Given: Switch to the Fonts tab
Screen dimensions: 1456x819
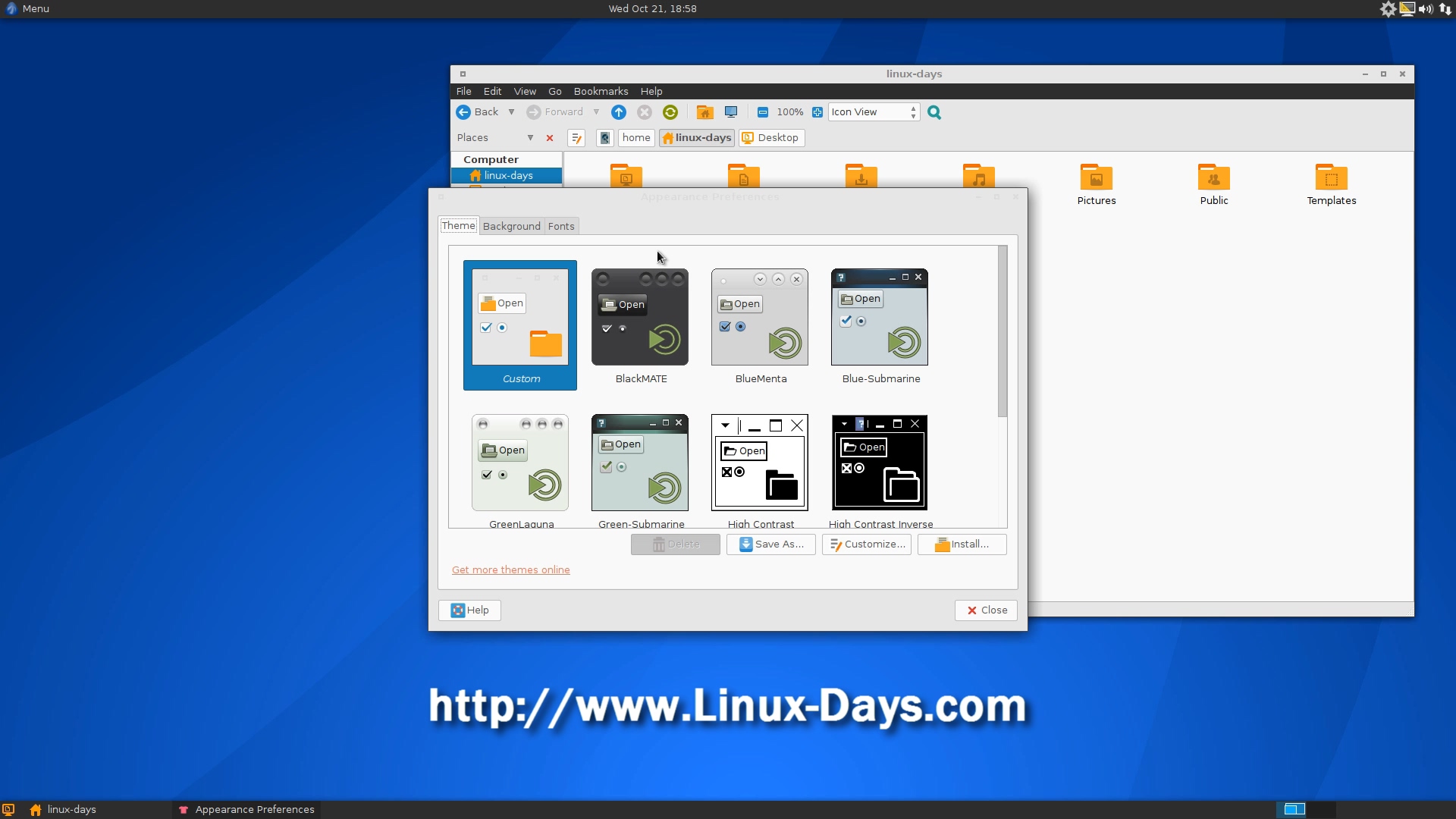Looking at the screenshot, I should tap(561, 226).
